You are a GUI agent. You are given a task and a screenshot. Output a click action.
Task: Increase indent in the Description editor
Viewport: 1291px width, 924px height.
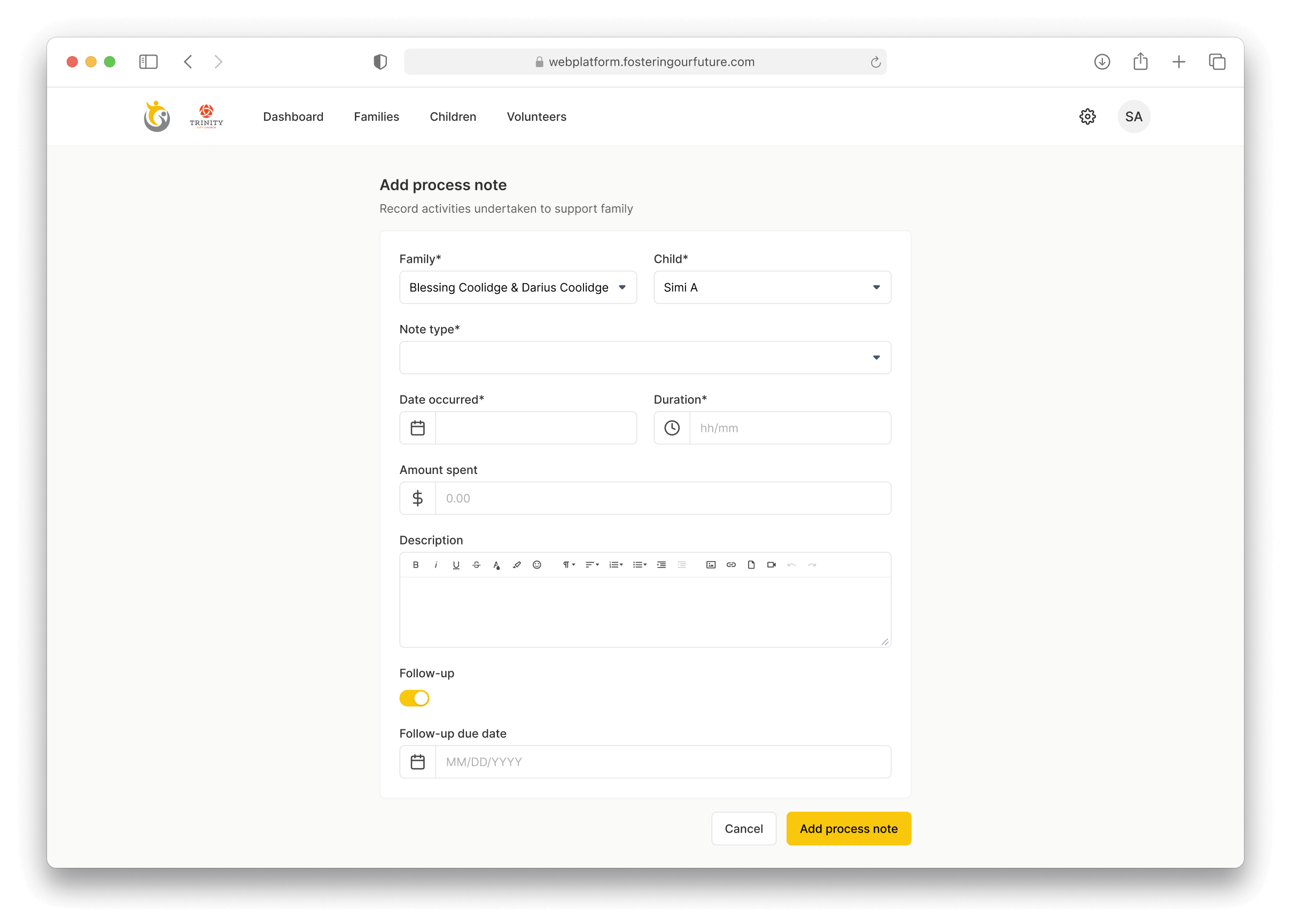pyautogui.click(x=661, y=564)
